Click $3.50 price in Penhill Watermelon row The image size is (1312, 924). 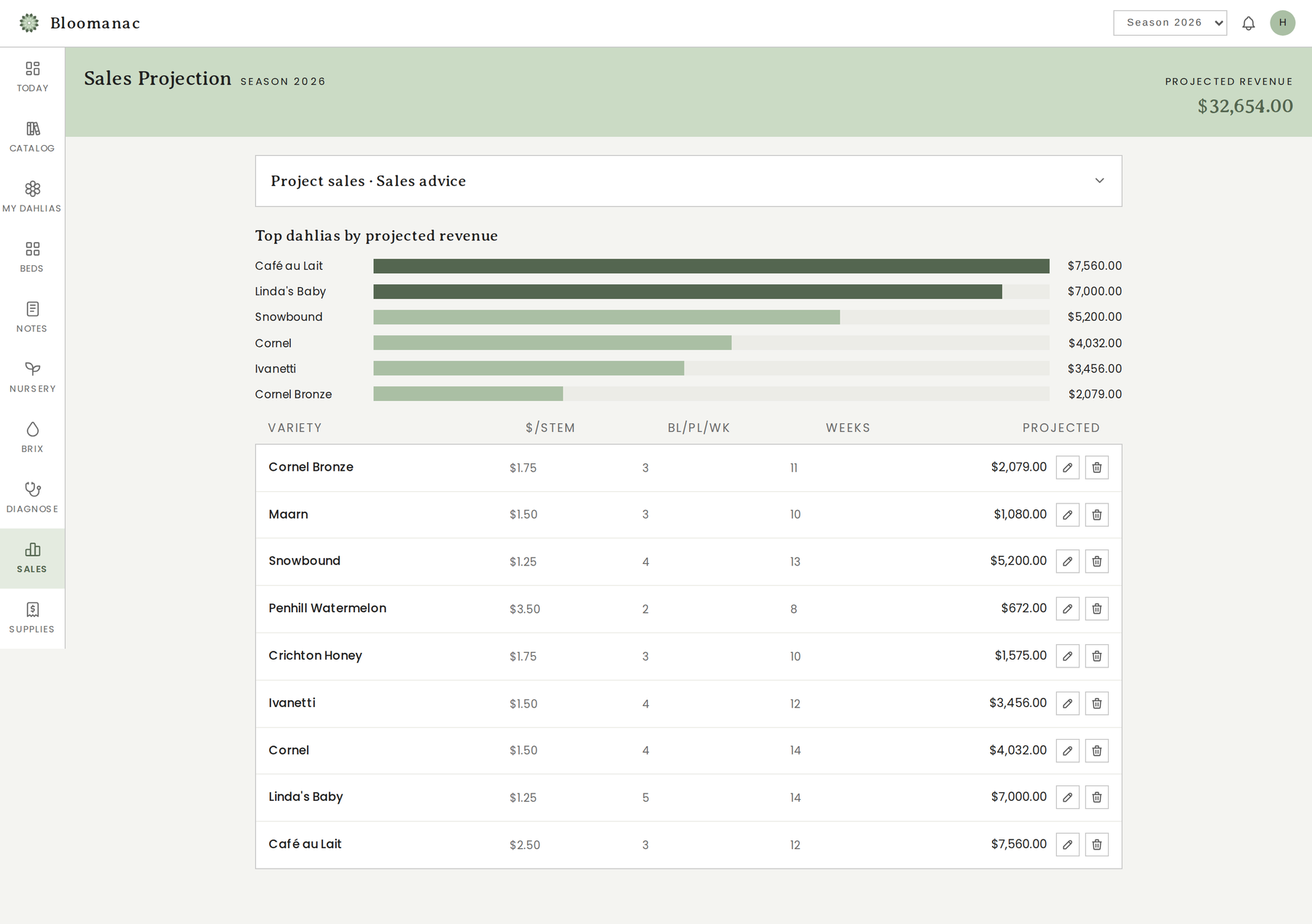(x=525, y=609)
